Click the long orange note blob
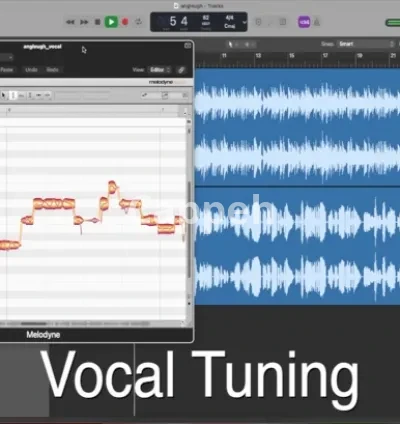 54,203
